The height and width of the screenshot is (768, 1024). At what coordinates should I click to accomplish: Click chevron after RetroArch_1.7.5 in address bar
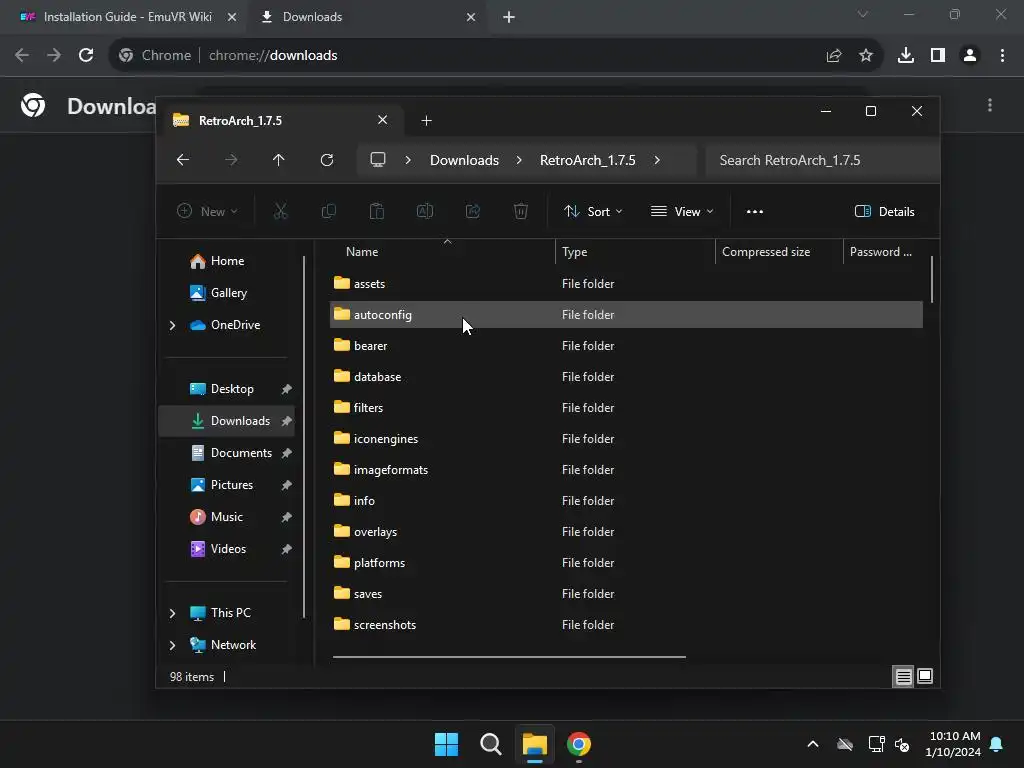click(657, 160)
